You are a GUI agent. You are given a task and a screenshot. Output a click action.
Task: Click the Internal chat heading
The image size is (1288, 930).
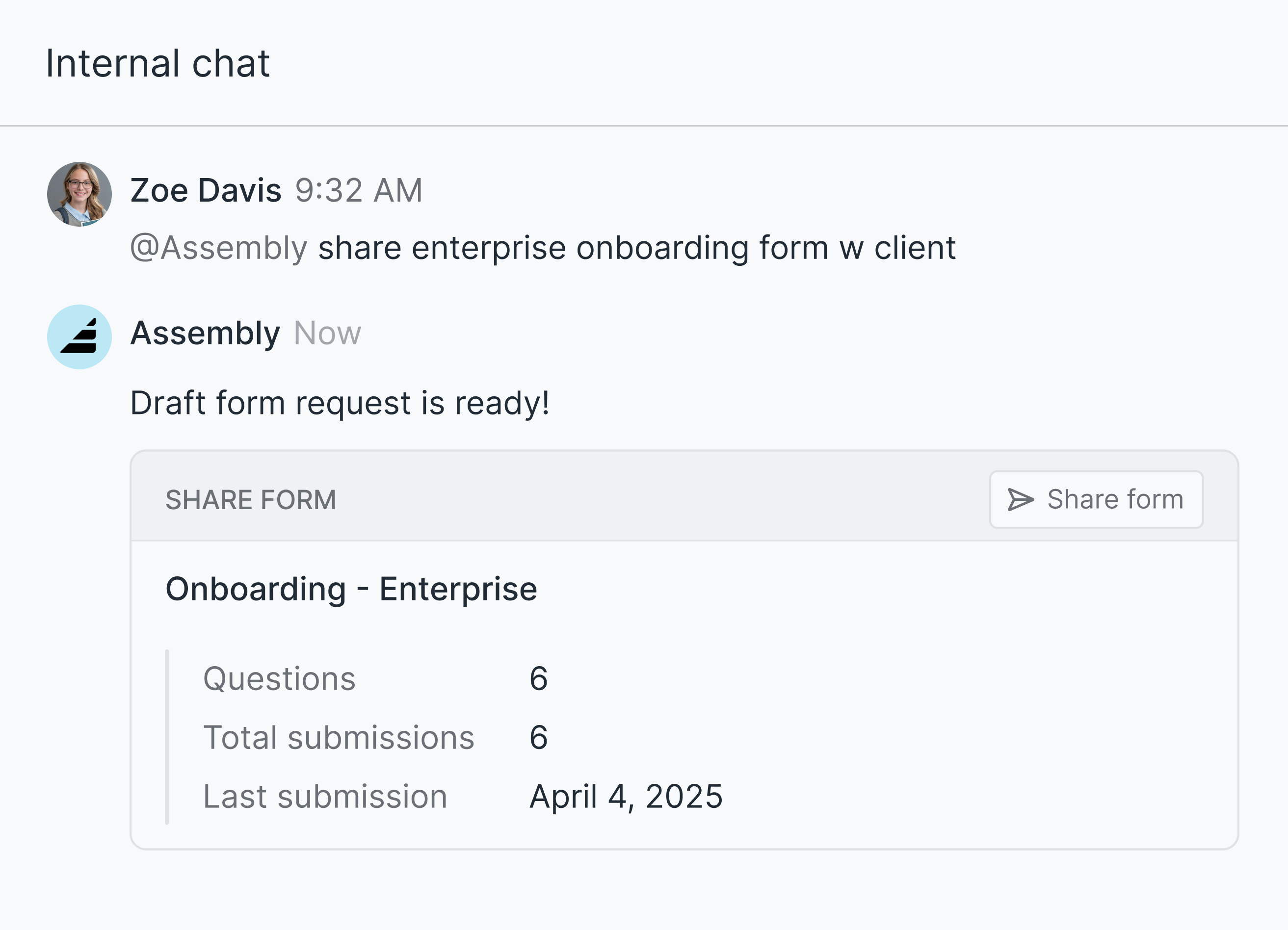(158, 63)
